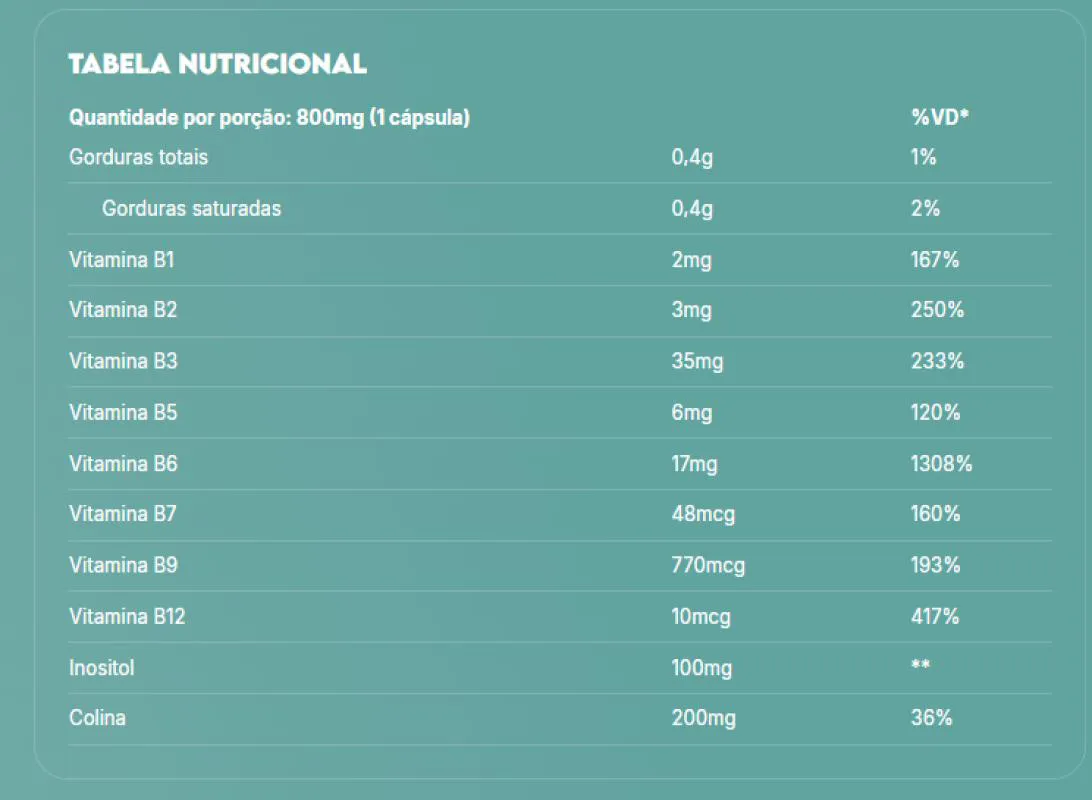Click the 35mg amount for Vitamina B3
Image resolution: width=1092 pixels, height=800 pixels.
point(697,361)
